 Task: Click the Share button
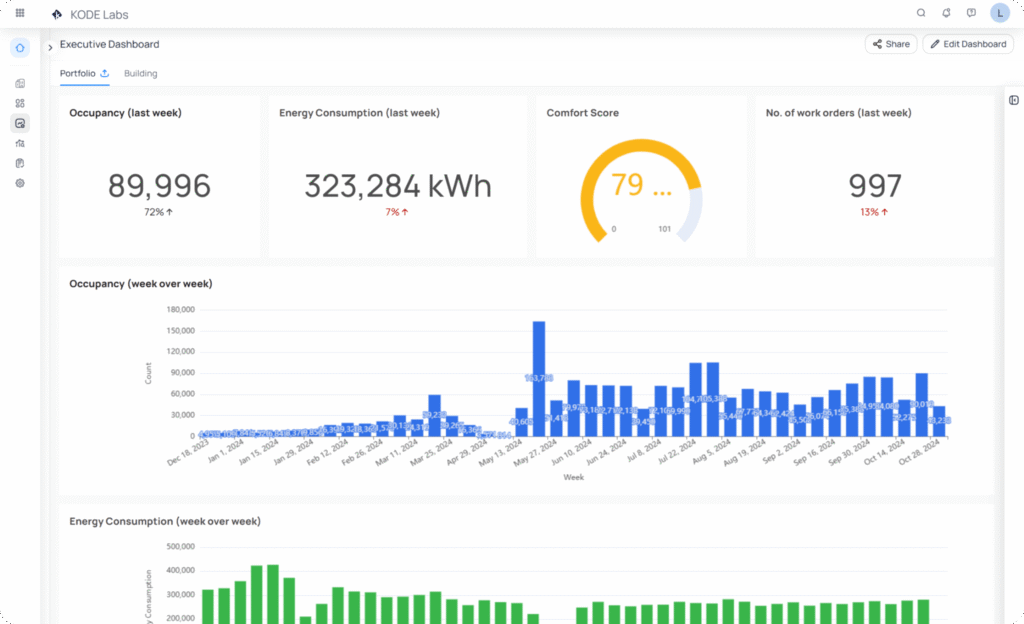(890, 44)
